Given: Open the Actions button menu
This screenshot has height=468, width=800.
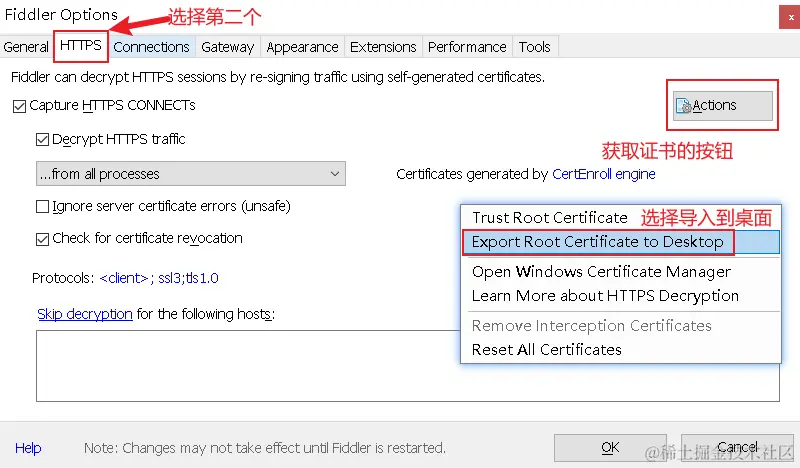Looking at the screenshot, I should click(722, 106).
